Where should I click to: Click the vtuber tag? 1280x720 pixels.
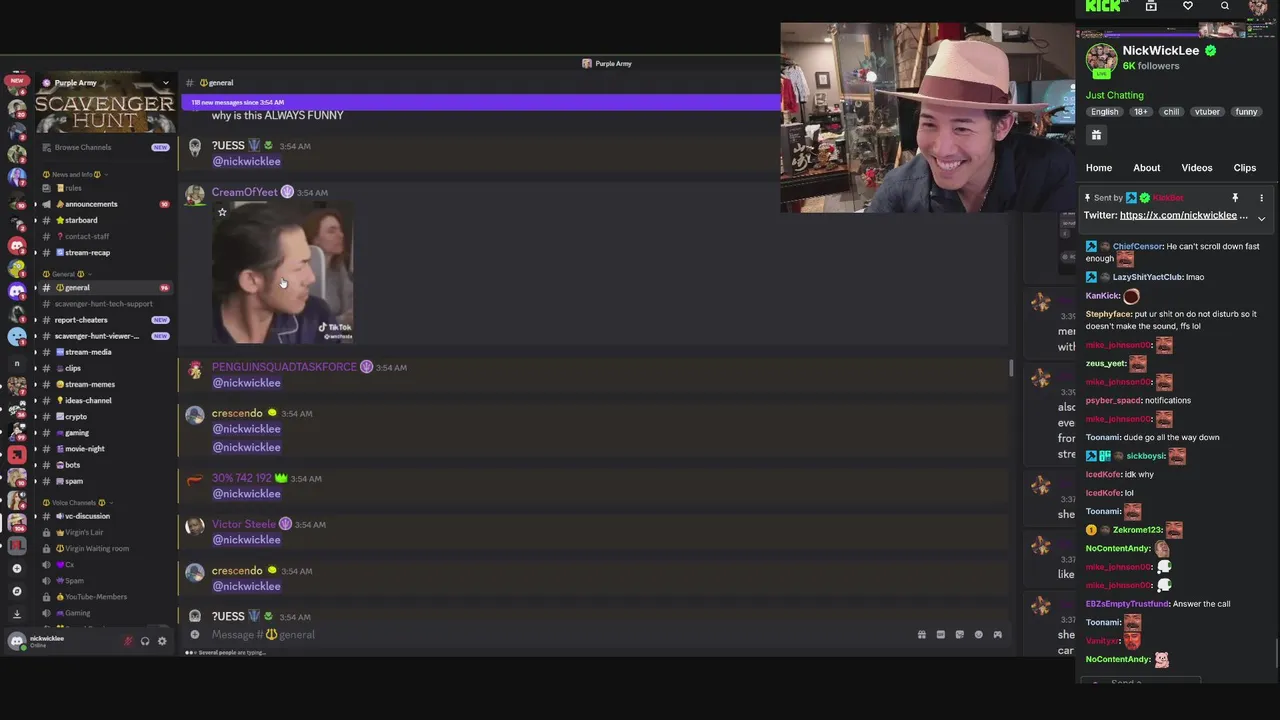[1207, 112]
